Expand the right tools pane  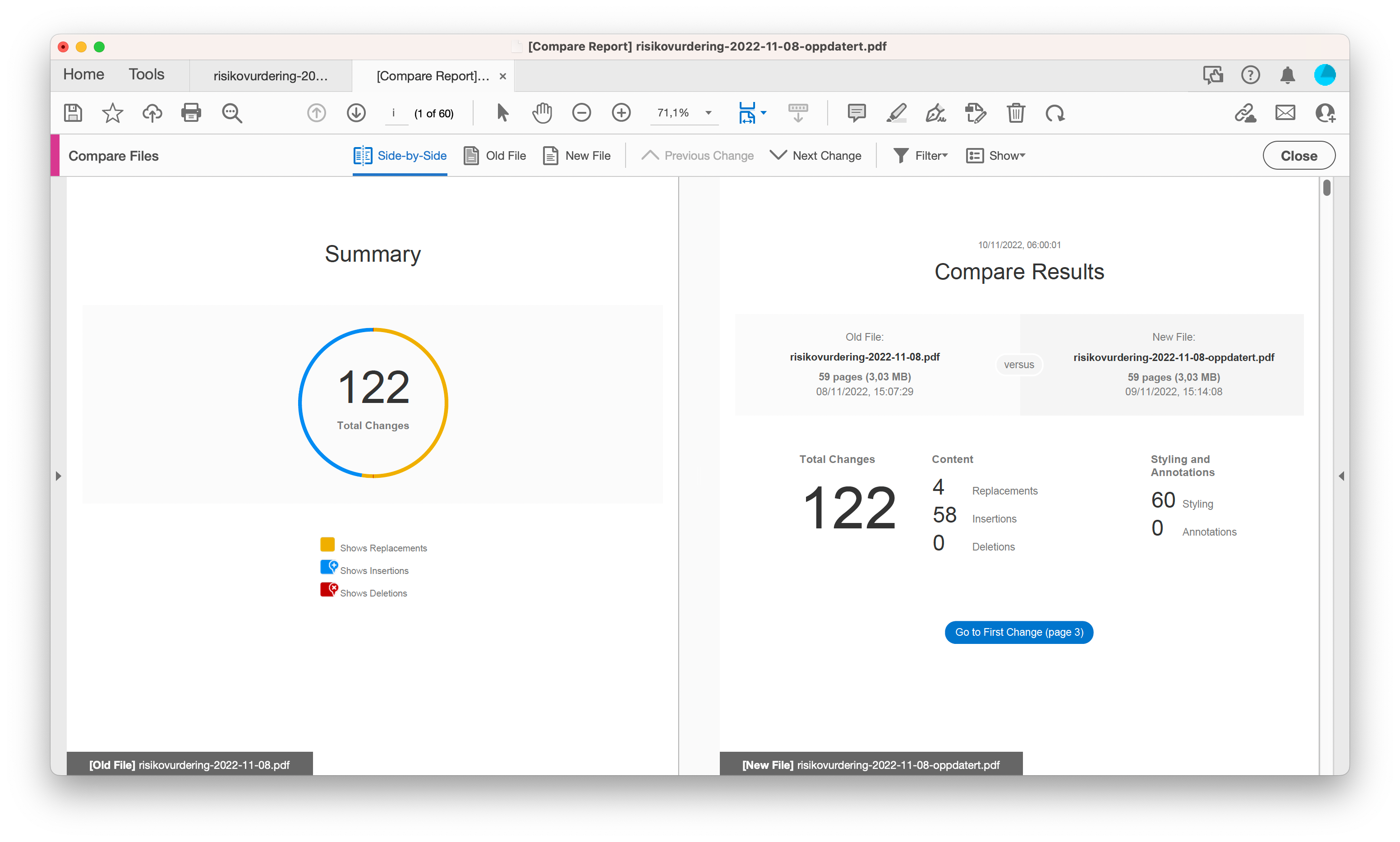1341,476
